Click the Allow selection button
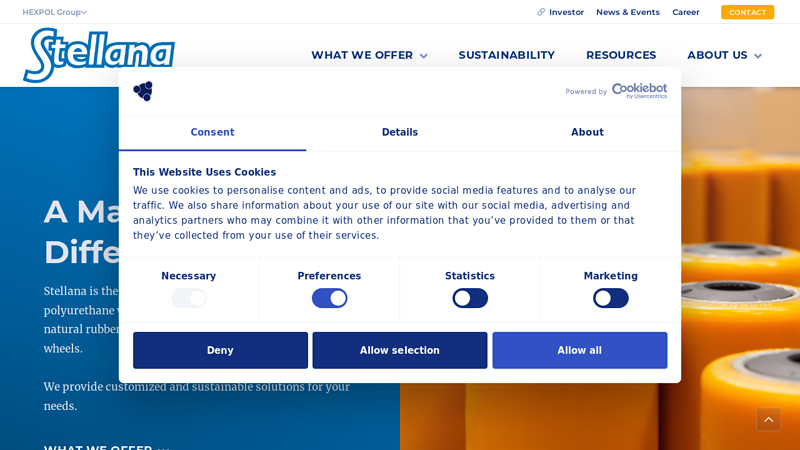The image size is (800, 450). (x=400, y=351)
